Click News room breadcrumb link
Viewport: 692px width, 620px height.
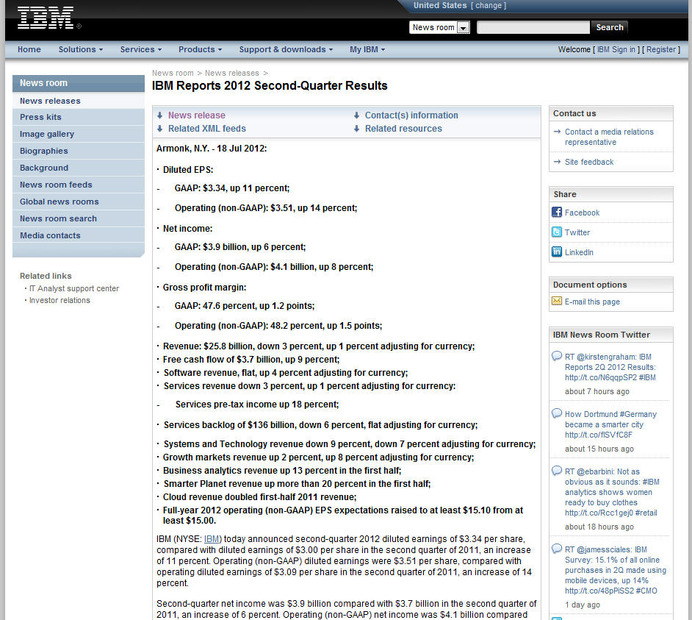coord(173,73)
